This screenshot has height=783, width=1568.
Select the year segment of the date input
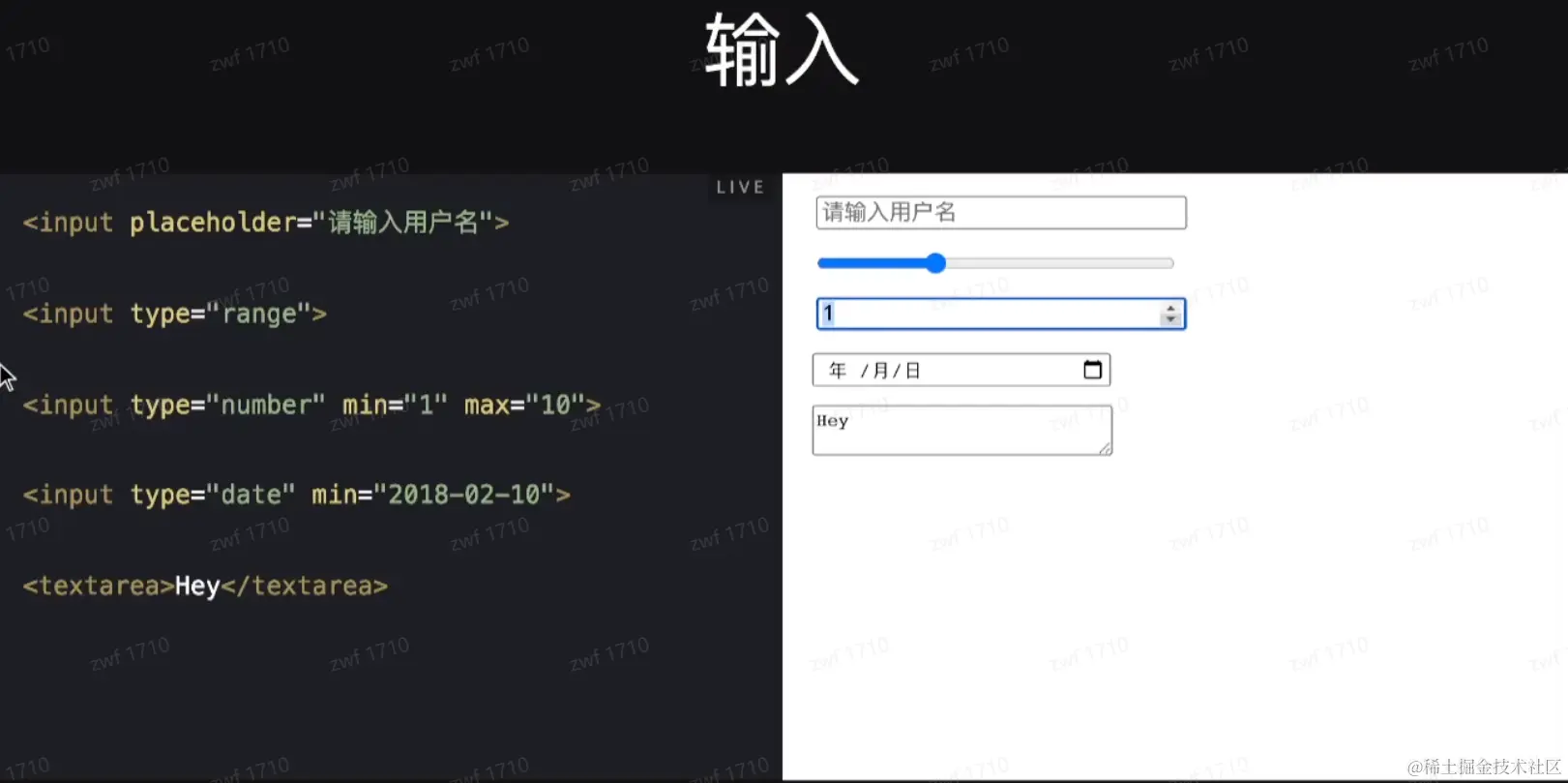click(x=838, y=371)
